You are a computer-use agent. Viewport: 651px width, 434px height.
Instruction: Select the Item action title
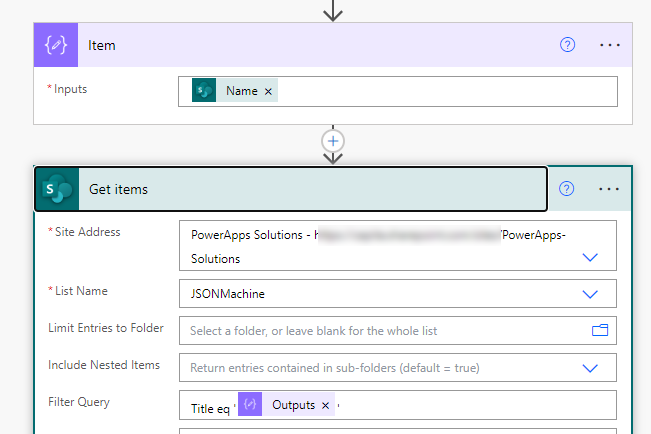pos(101,45)
